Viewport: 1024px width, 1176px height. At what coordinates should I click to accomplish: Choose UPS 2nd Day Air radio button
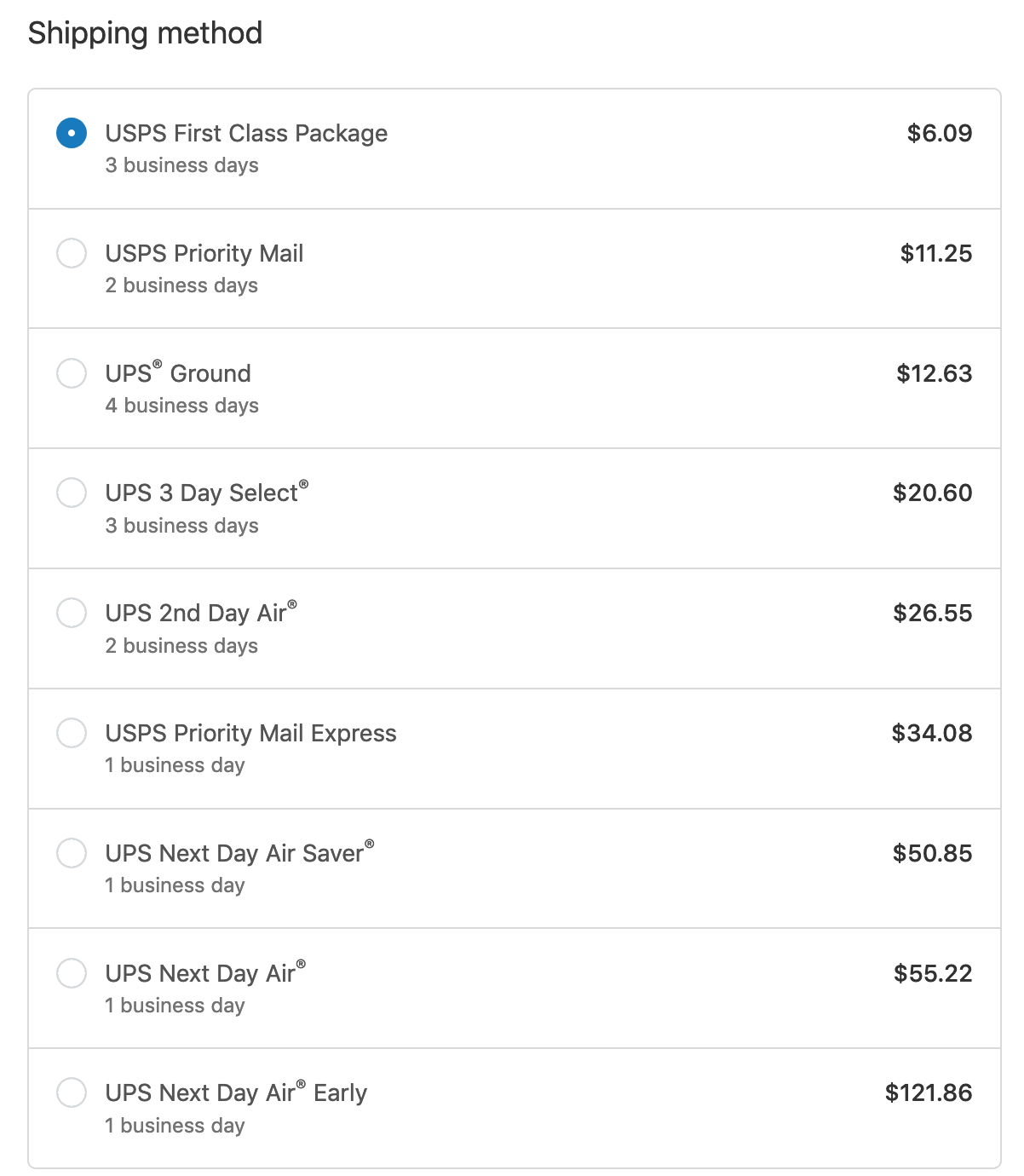point(72,613)
